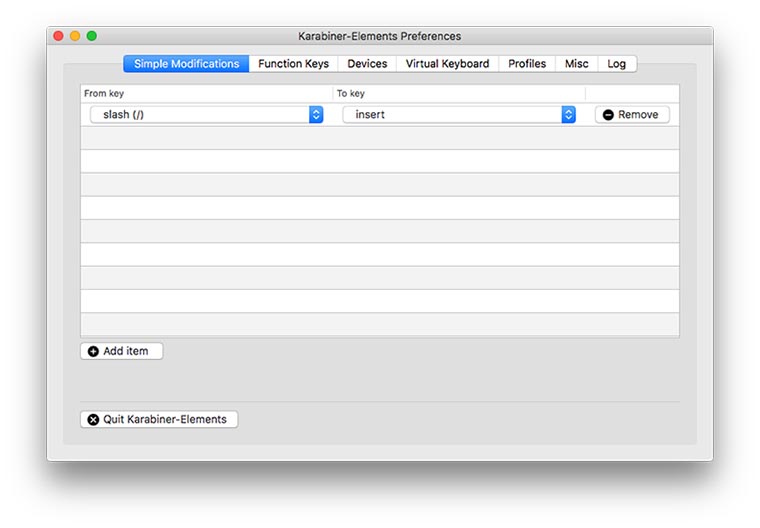Select the Simple Modifications tab
Viewport: 760px width, 528px height.
[186, 64]
